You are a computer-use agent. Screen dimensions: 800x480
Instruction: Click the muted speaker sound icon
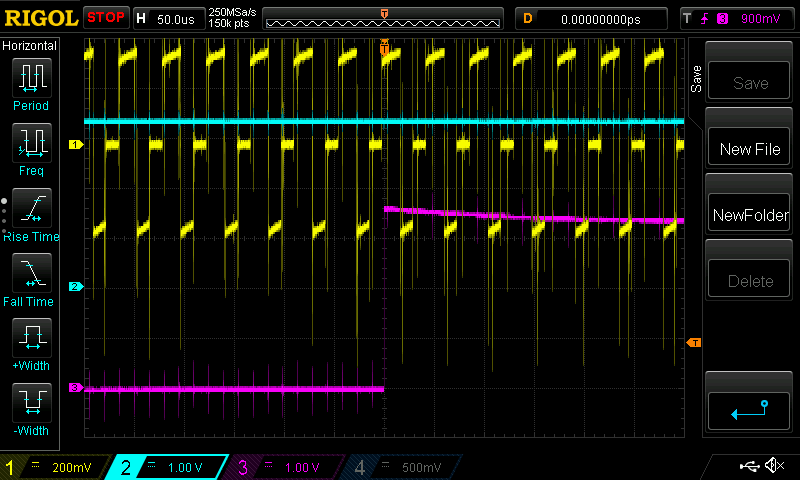[774, 465]
